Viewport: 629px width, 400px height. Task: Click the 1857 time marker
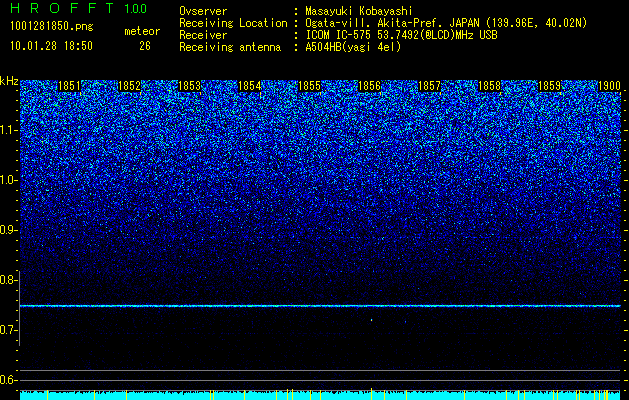430,86
